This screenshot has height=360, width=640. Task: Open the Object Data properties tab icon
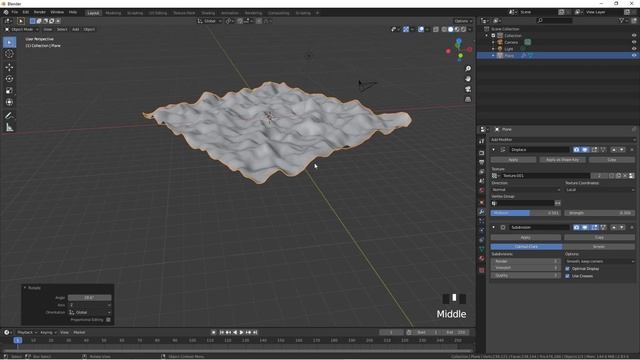click(x=482, y=249)
